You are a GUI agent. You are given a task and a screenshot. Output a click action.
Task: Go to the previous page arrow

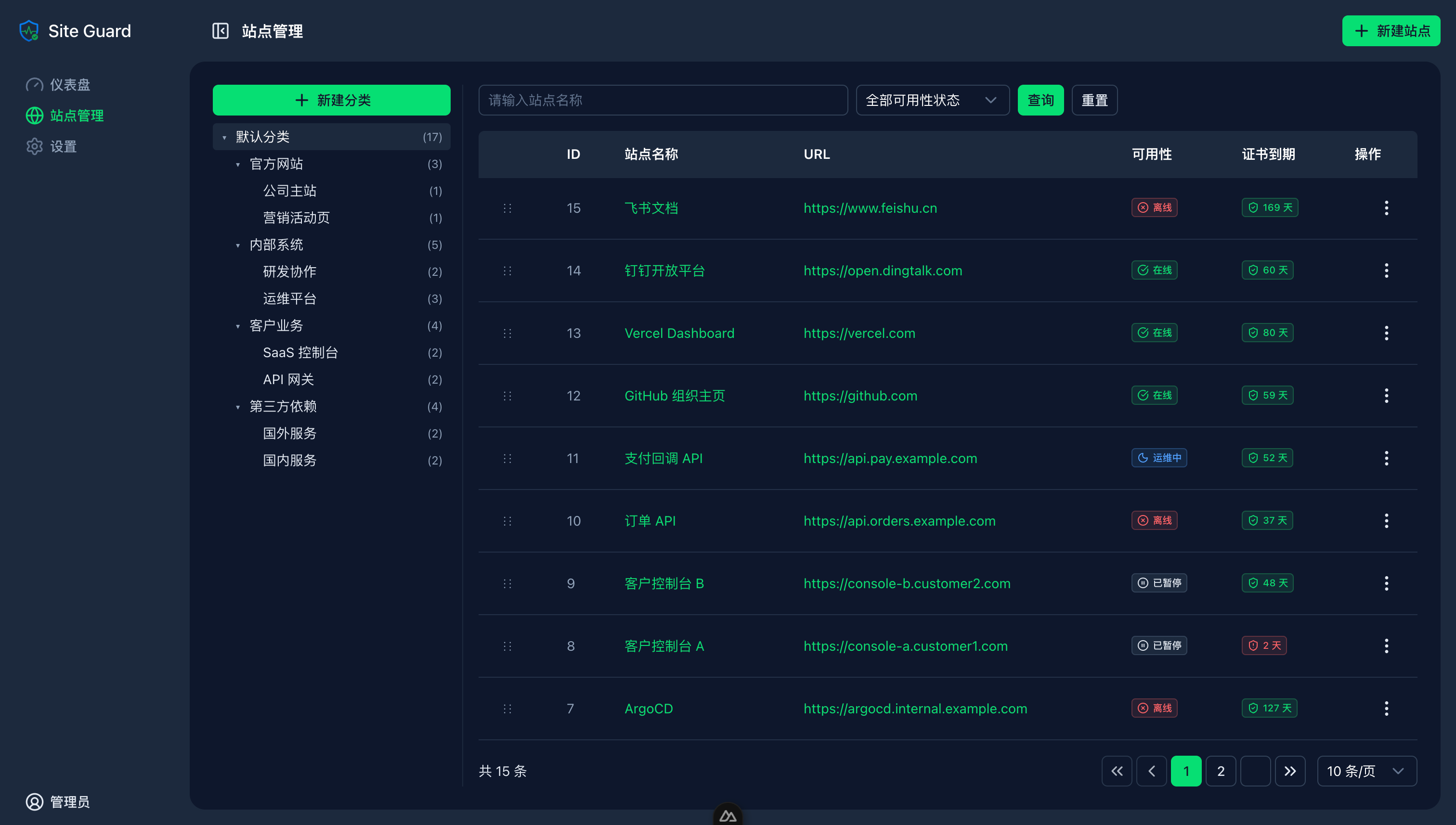pos(1151,771)
